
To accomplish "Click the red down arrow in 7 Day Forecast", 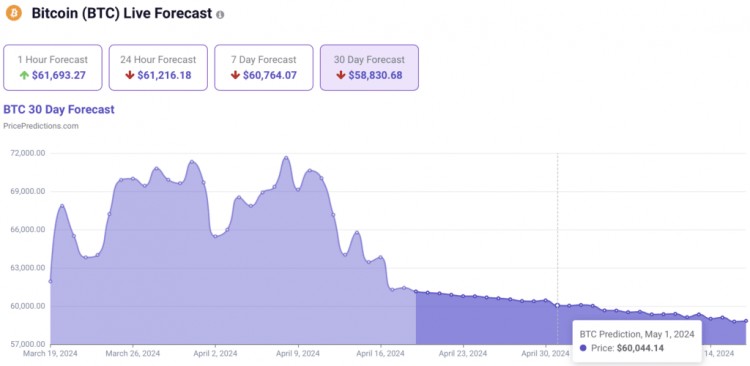I will [x=235, y=76].
